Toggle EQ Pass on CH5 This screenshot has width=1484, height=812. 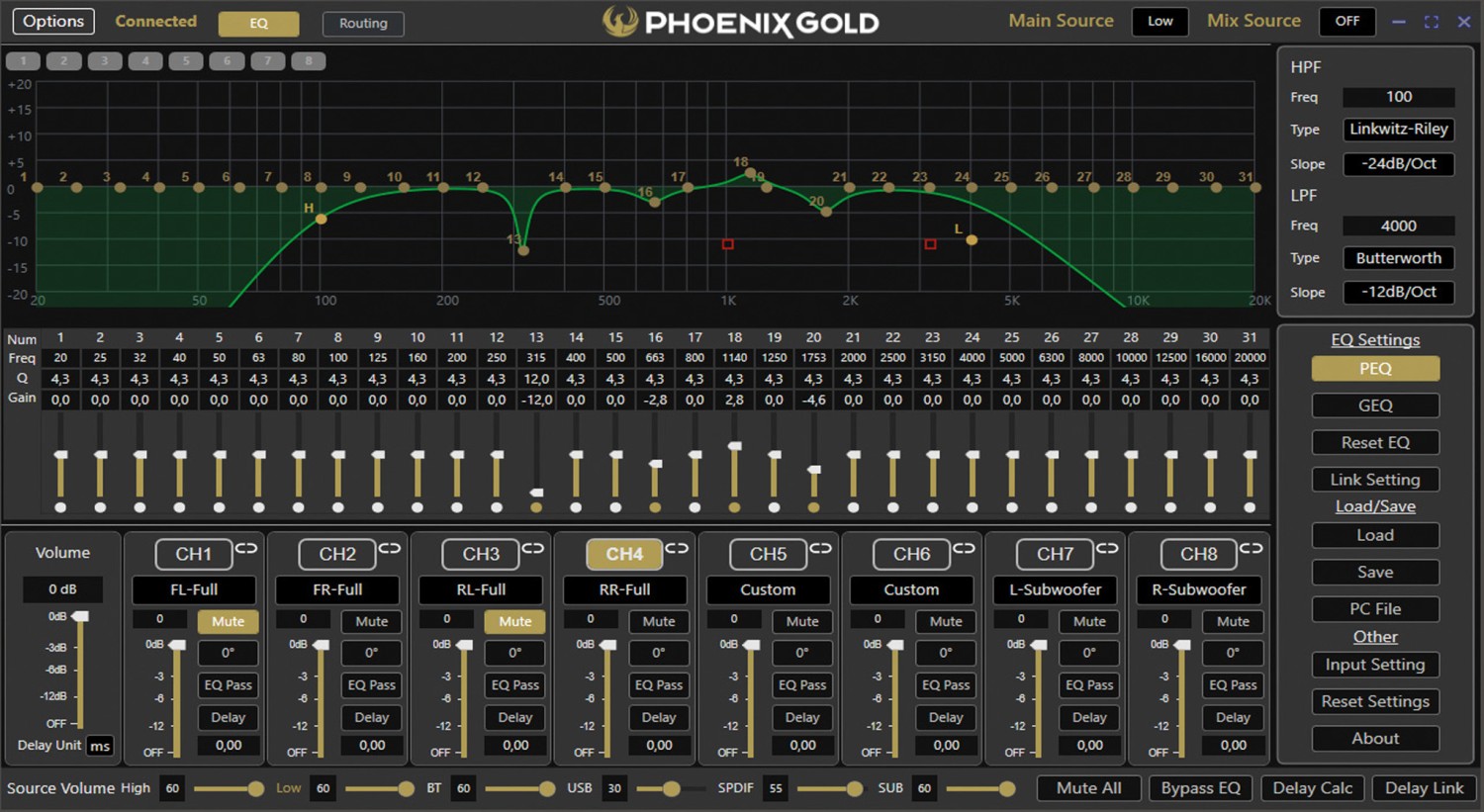[802, 684]
